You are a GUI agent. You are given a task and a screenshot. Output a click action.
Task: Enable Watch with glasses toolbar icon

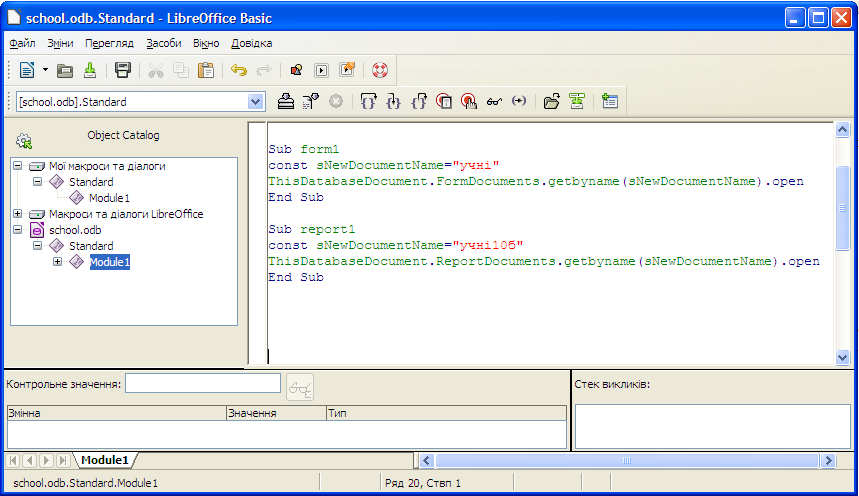click(x=494, y=101)
